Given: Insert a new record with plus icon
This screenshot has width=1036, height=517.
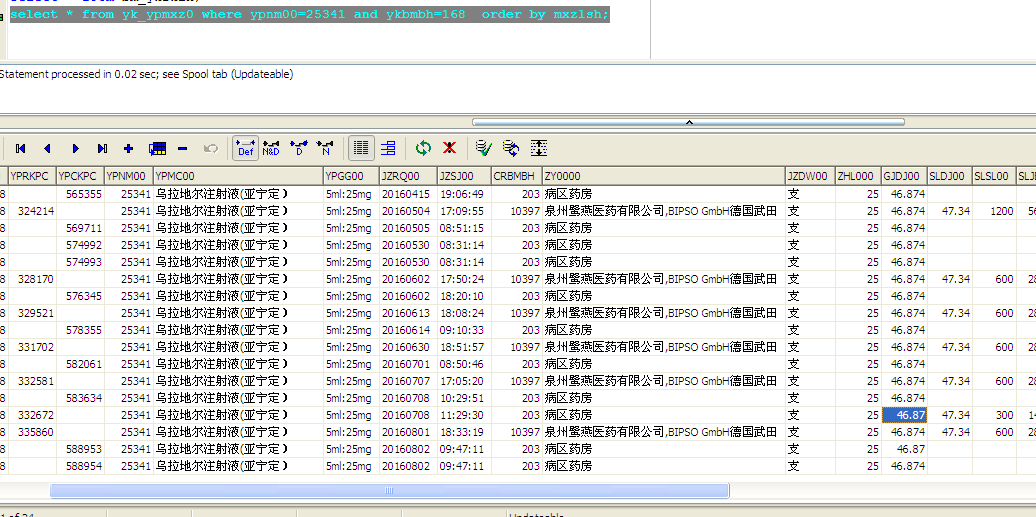Looking at the screenshot, I should click(x=129, y=149).
